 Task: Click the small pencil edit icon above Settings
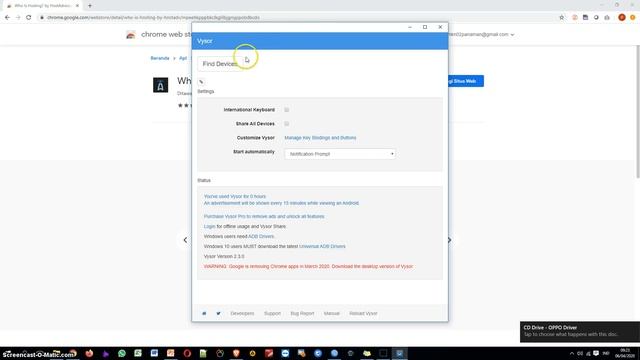[x=201, y=82]
